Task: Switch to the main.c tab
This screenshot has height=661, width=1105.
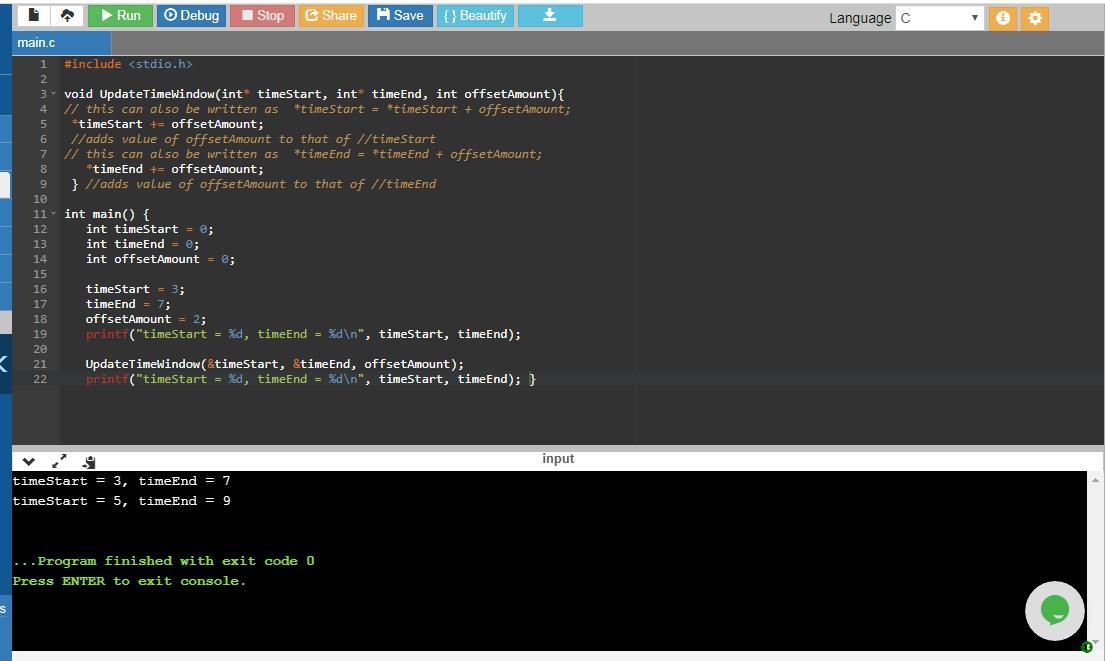Action: pyautogui.click(x=36, y=42)
